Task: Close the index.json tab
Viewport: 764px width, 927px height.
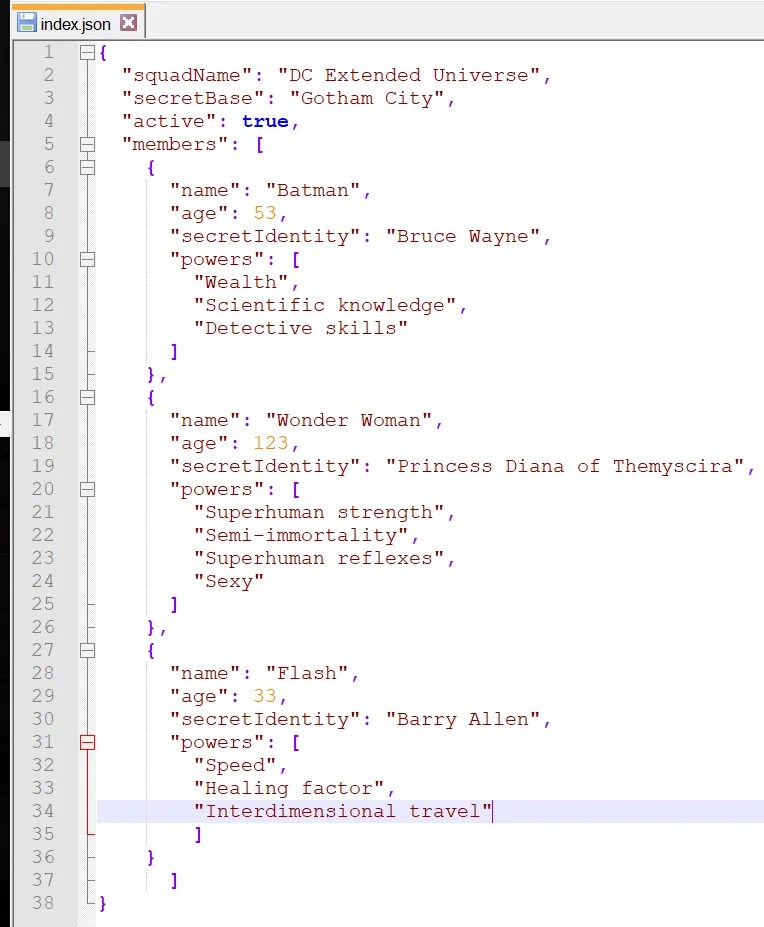Action: [128, 23]
